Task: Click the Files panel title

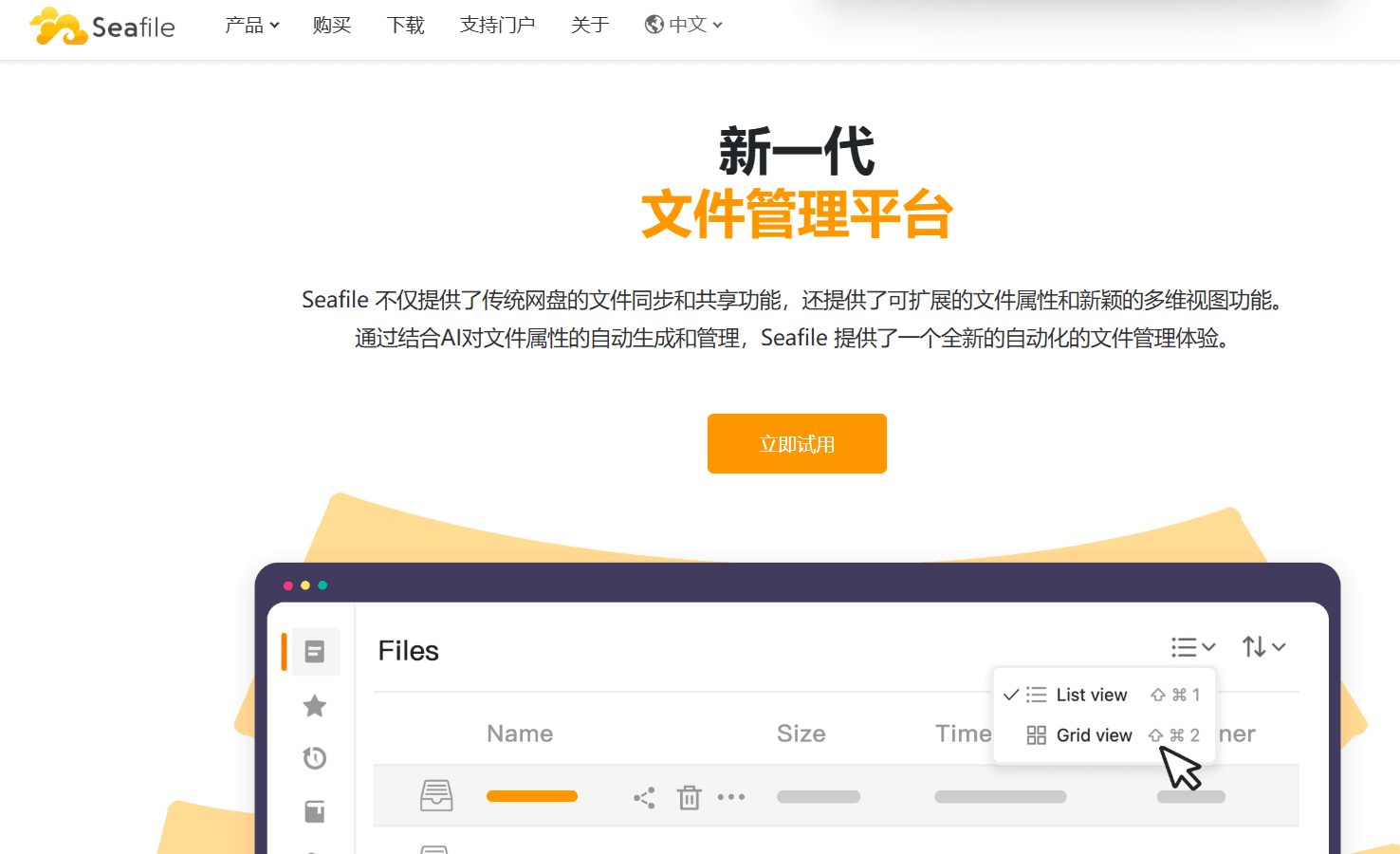Action: coord(409,651)
